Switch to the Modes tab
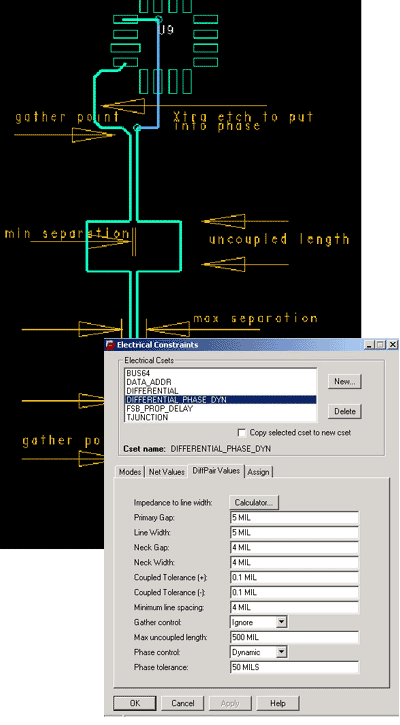Screen dimensions: 400x725 130,472
